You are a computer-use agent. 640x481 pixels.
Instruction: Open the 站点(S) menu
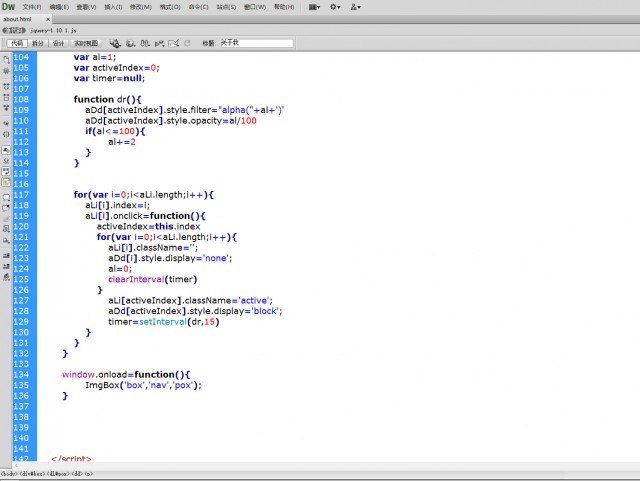[x=226, y=7]
